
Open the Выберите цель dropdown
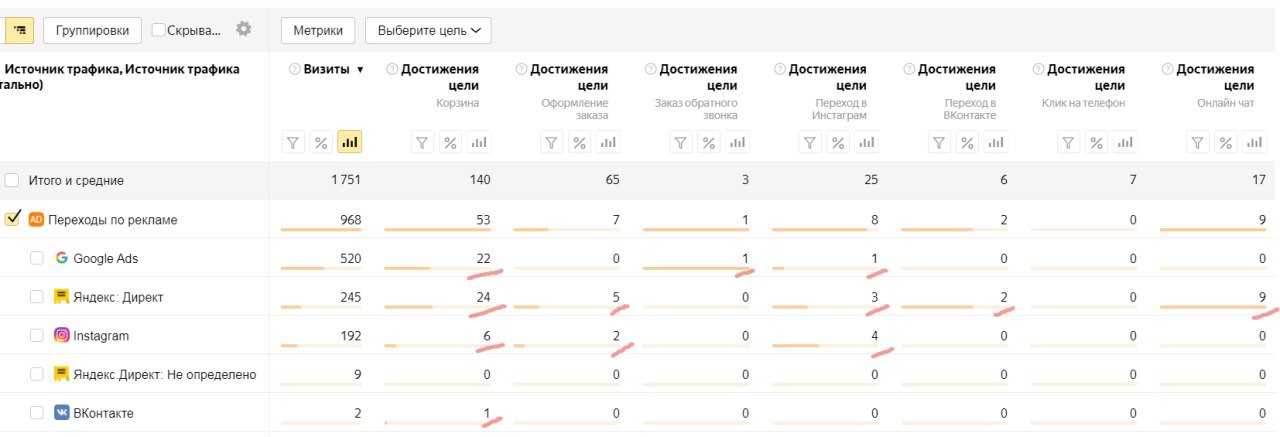coord(428,30)
